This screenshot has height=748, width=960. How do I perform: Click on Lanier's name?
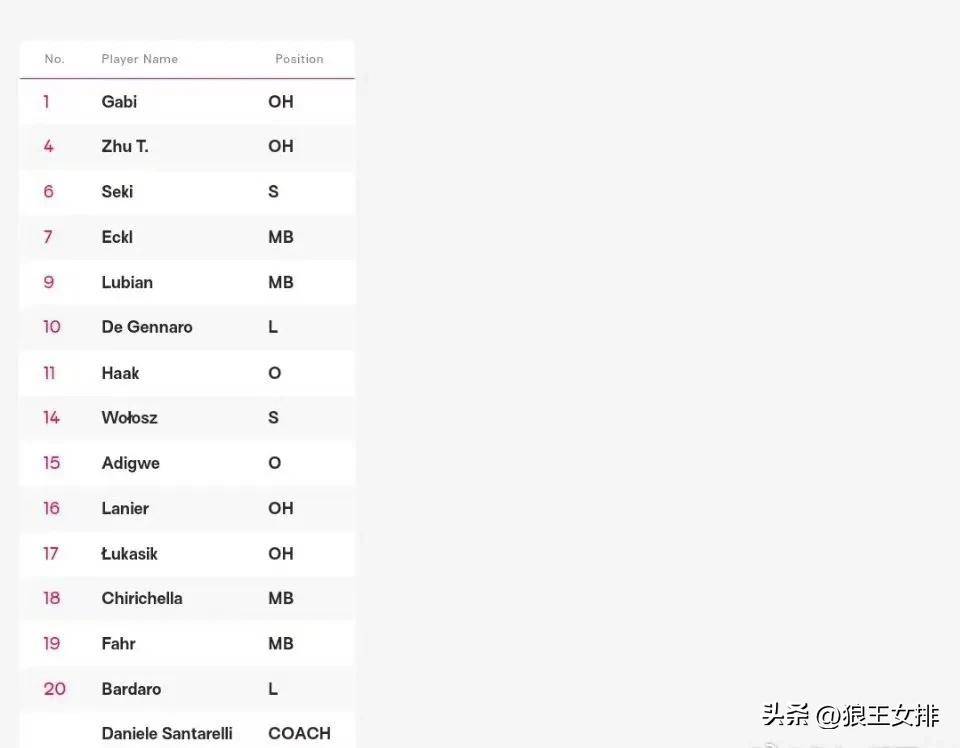point(125,508)
